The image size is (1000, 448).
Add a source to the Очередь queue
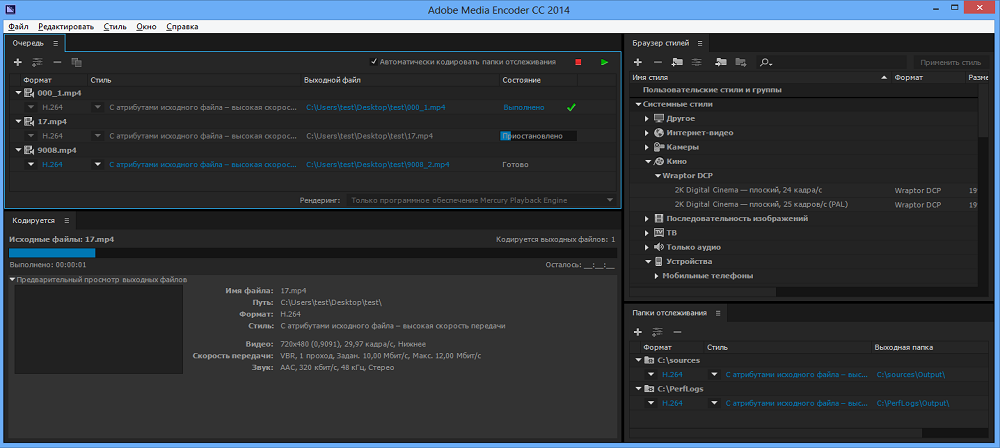point(18,63)
